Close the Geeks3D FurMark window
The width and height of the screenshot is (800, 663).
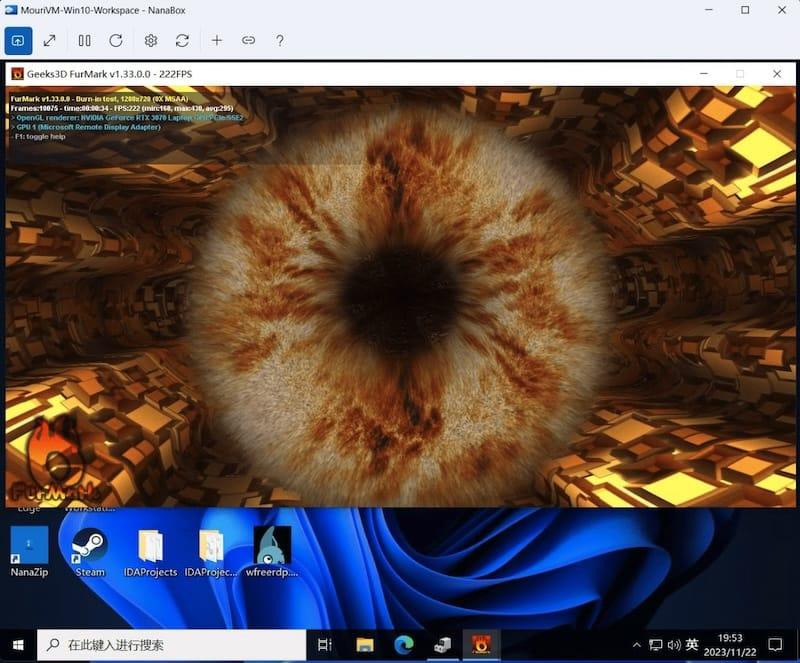(777, 74)
